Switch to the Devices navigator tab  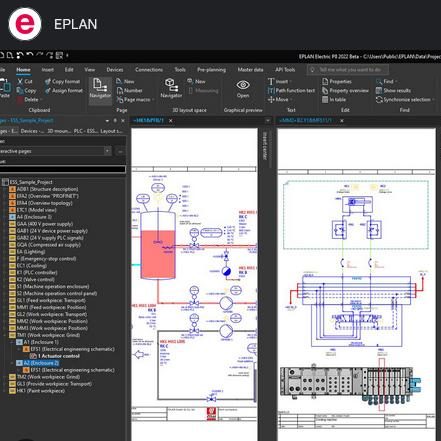click(x=32, y=131)
